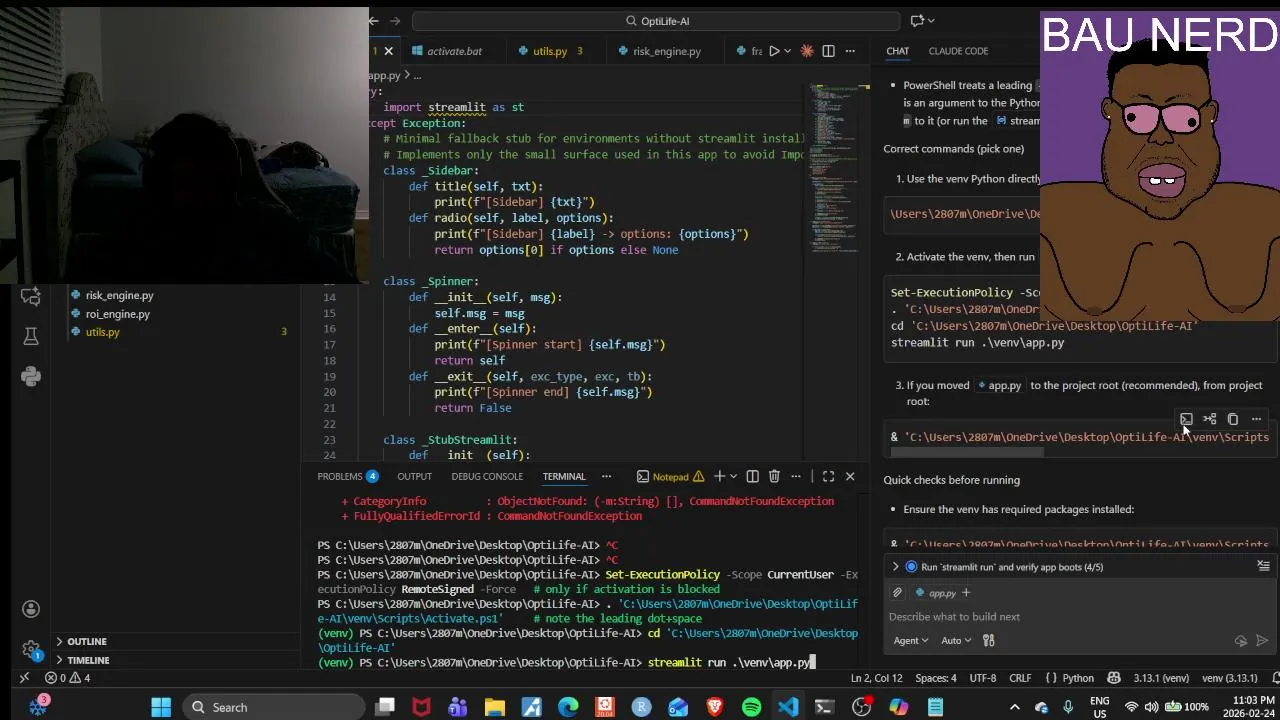Open risk_engine.py in the explorer
The image size is (1280, 720).
coord(119,296)
